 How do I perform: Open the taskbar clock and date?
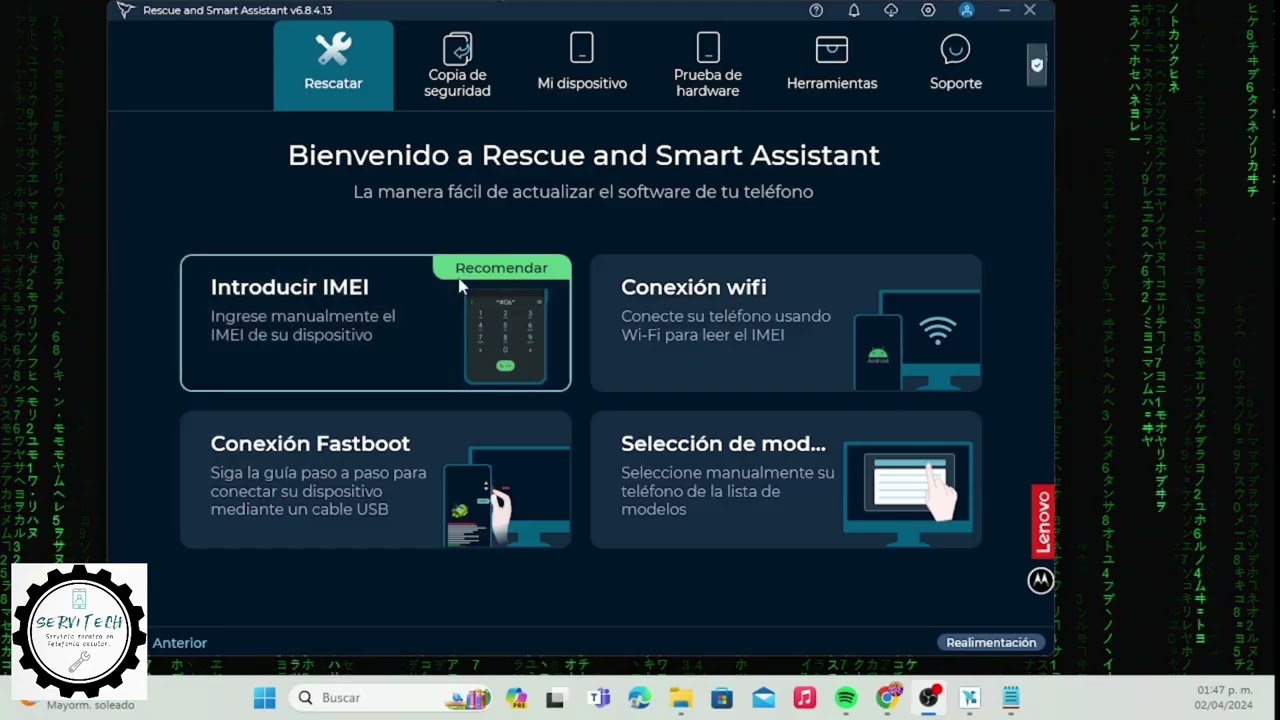coord(1224,698)
